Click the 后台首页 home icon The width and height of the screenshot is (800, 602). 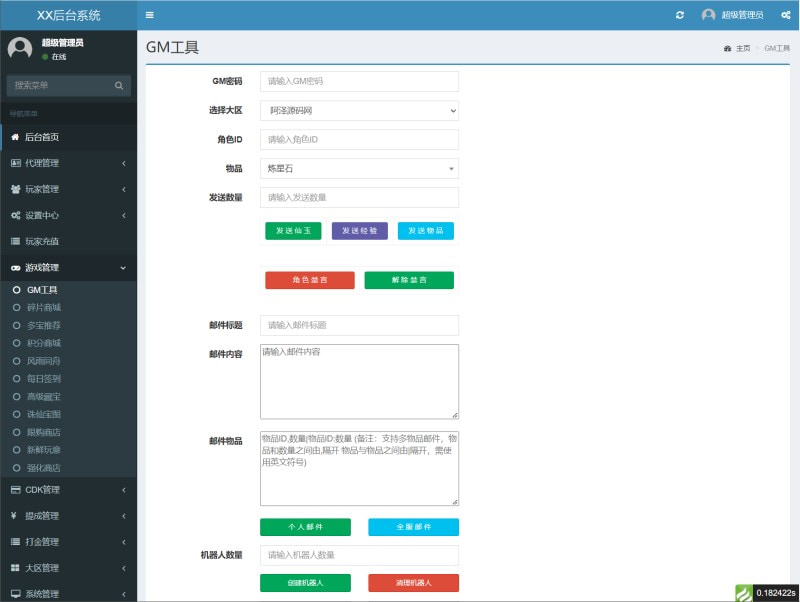point(15,137)
